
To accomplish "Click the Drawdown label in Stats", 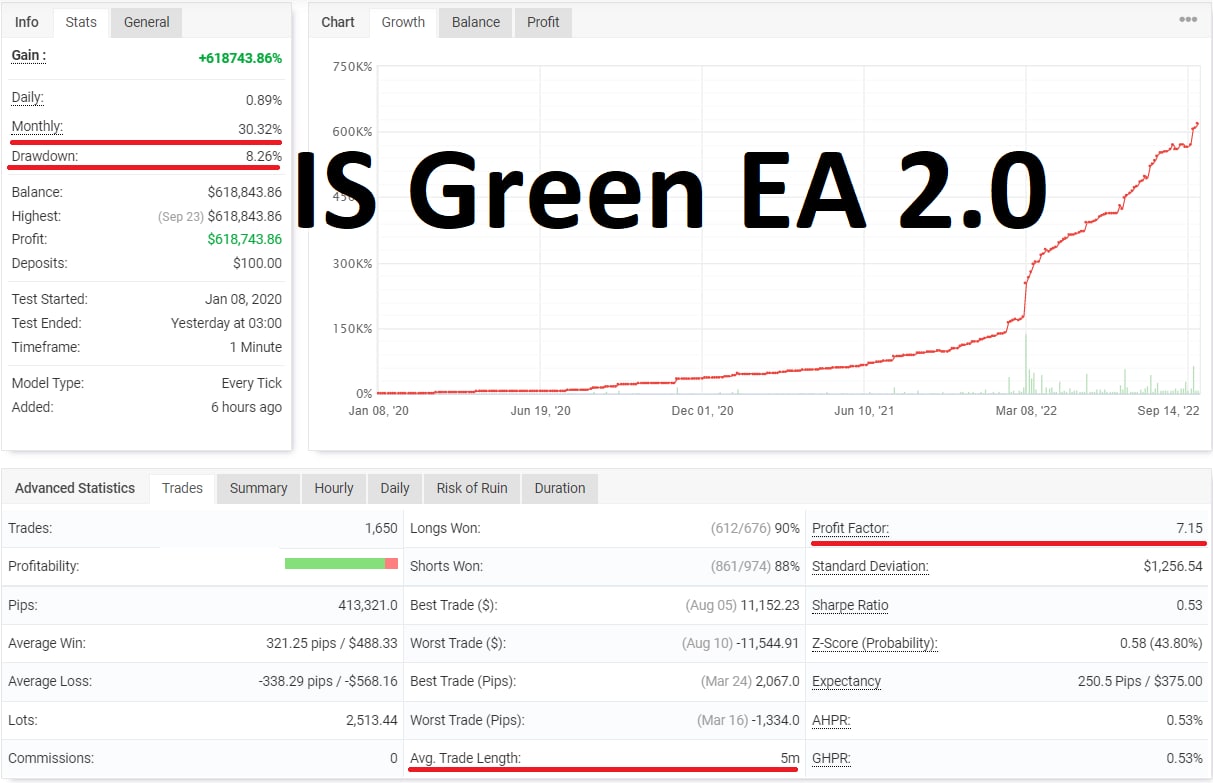I will [44, 156].
